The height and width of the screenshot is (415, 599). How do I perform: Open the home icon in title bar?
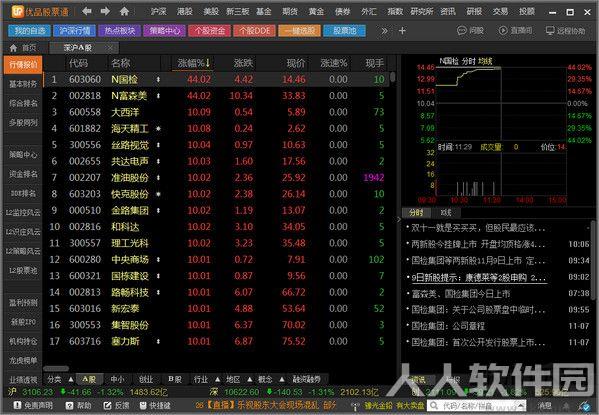(124, 11)
